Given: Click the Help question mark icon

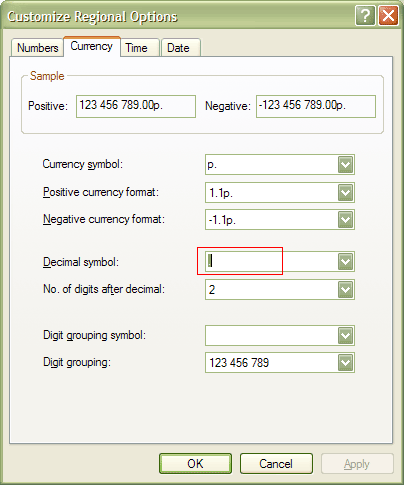Looking at the screenshot, I should point(365,16).
